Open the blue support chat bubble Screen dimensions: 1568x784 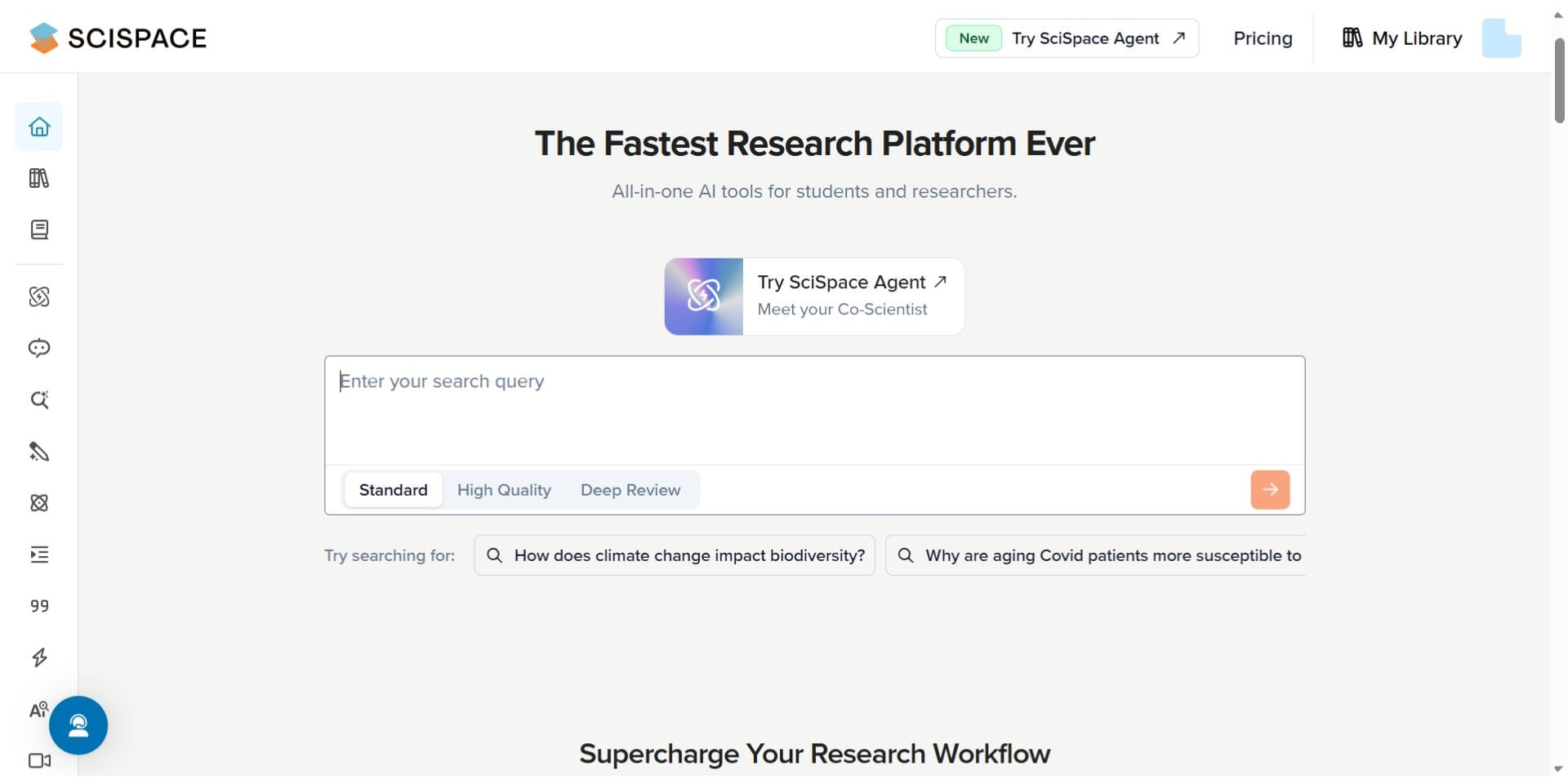[78, 725]
